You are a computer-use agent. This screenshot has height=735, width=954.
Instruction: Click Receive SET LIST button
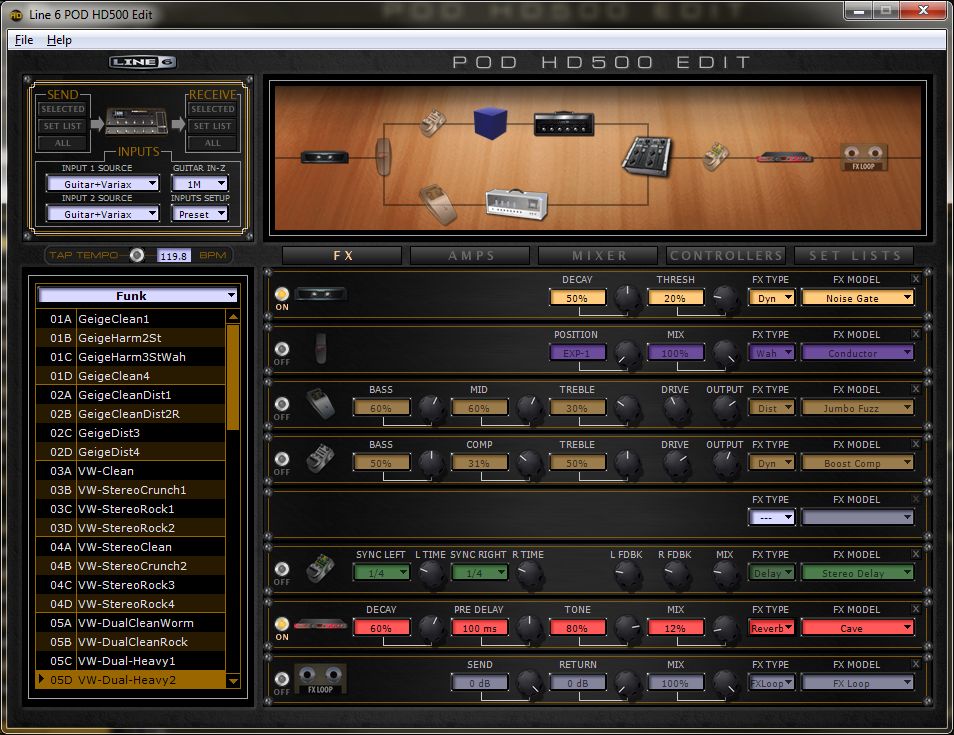click(212, 126)
